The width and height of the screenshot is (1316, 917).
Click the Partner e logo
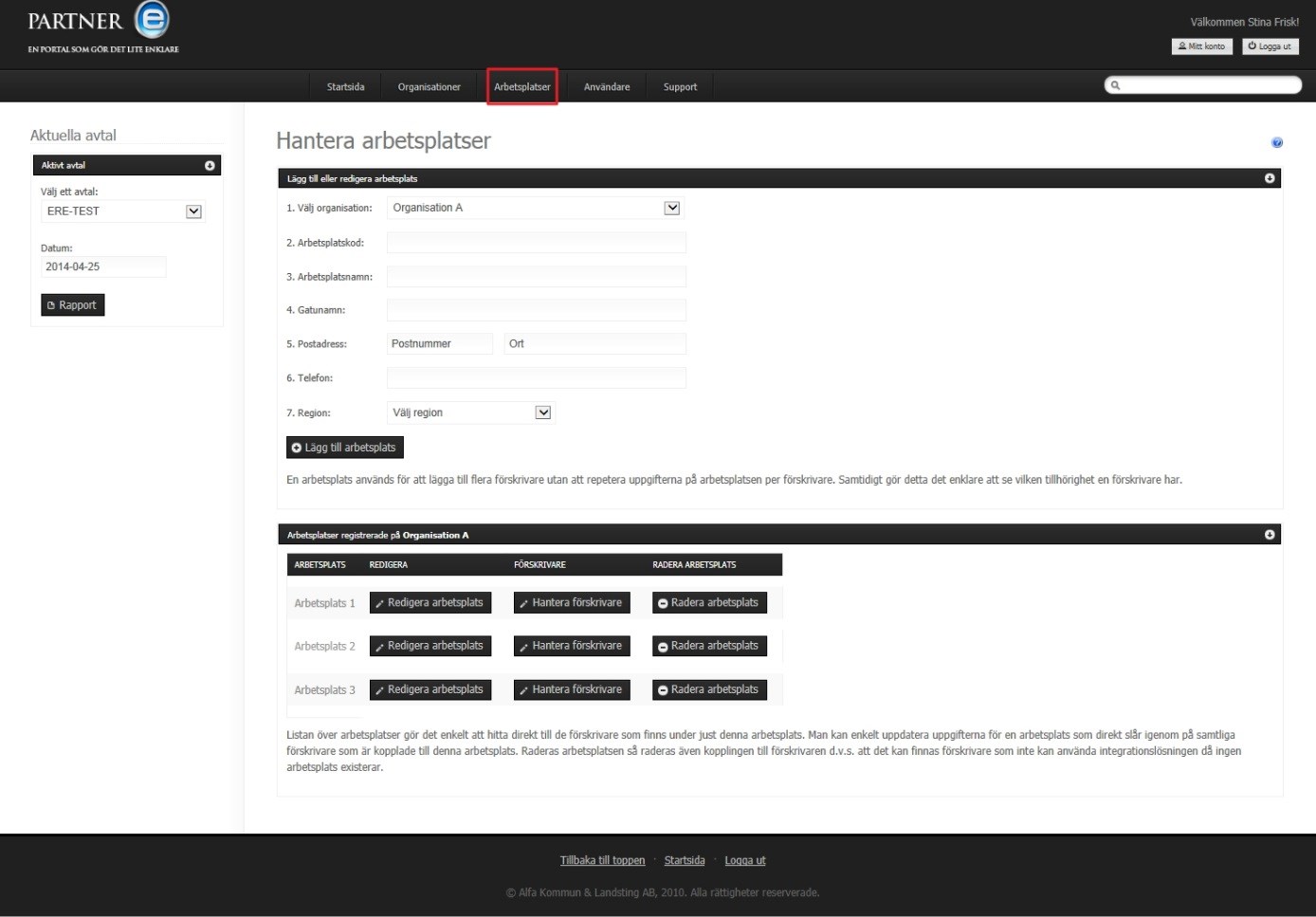[101, 27]
